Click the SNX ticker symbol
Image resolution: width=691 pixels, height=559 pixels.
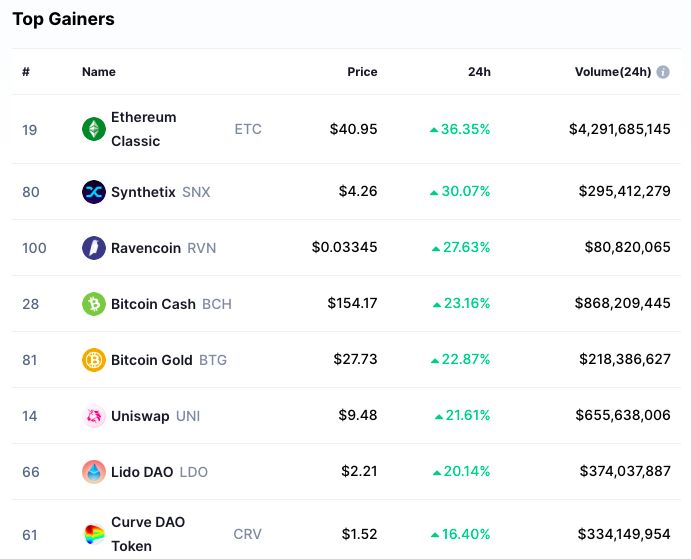click(x=196, y=192)
